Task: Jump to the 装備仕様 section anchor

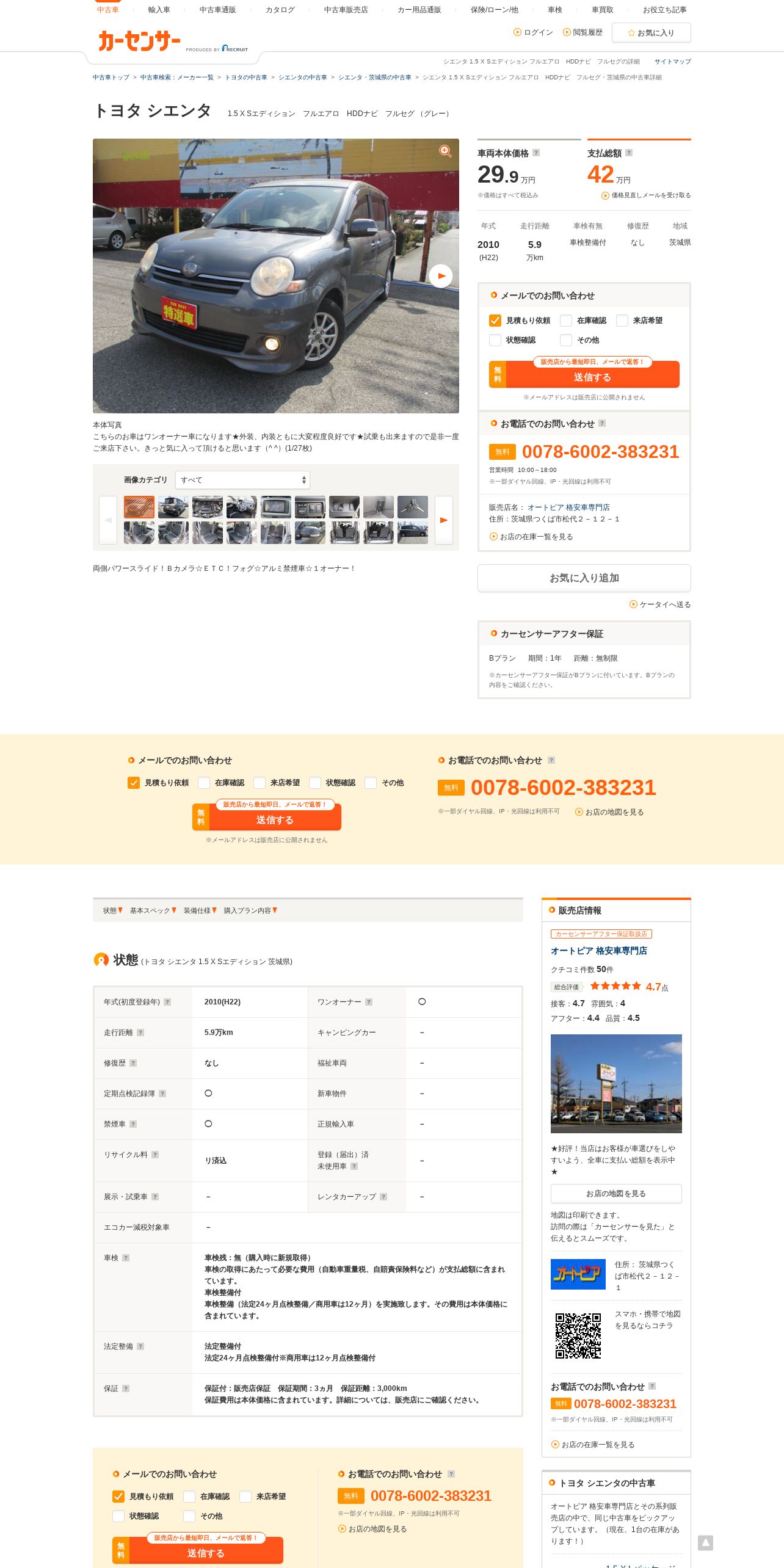Action: [200, 910]
